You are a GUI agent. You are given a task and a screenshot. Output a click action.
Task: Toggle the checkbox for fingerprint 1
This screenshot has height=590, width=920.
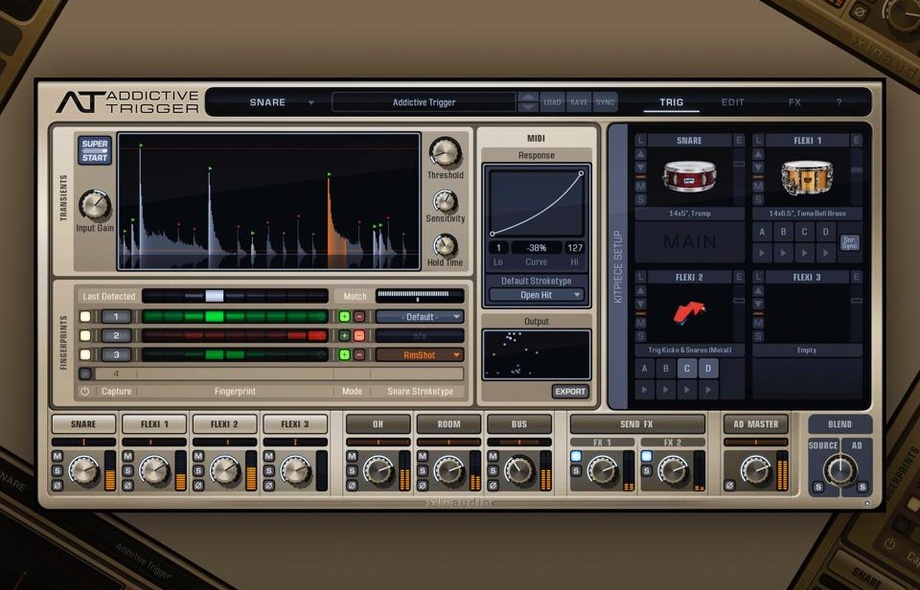tap(85, 317)
